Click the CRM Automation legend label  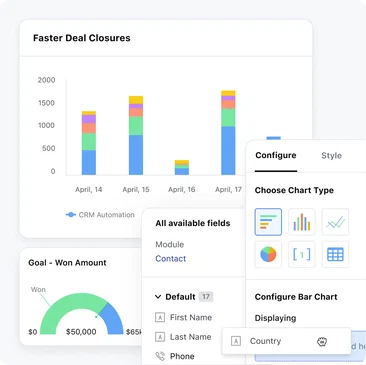[x=107, y=215]
